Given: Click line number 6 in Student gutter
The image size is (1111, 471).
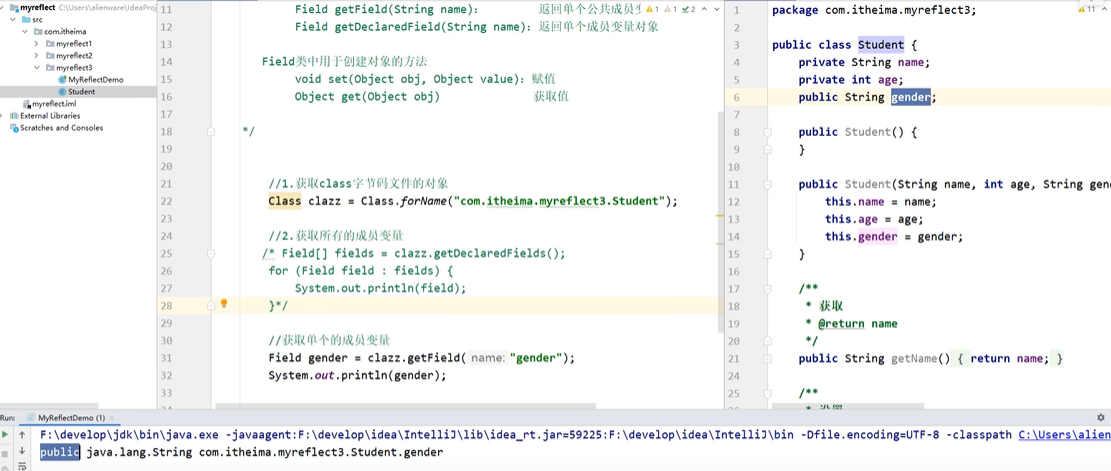Looking at the screenshot, I should (x=737, y=97).
